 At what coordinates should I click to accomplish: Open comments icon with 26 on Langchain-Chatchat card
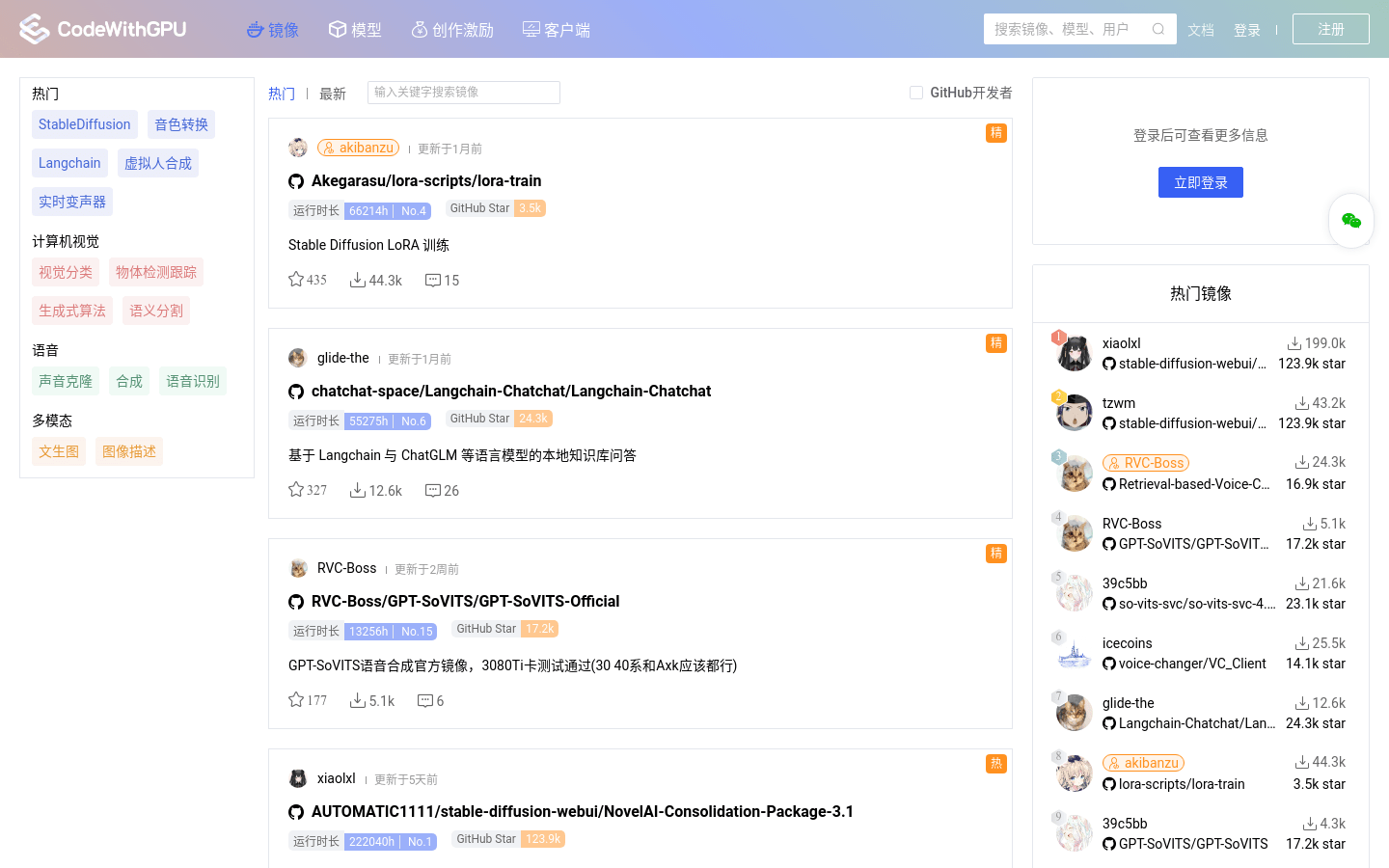tap(433, 490)
